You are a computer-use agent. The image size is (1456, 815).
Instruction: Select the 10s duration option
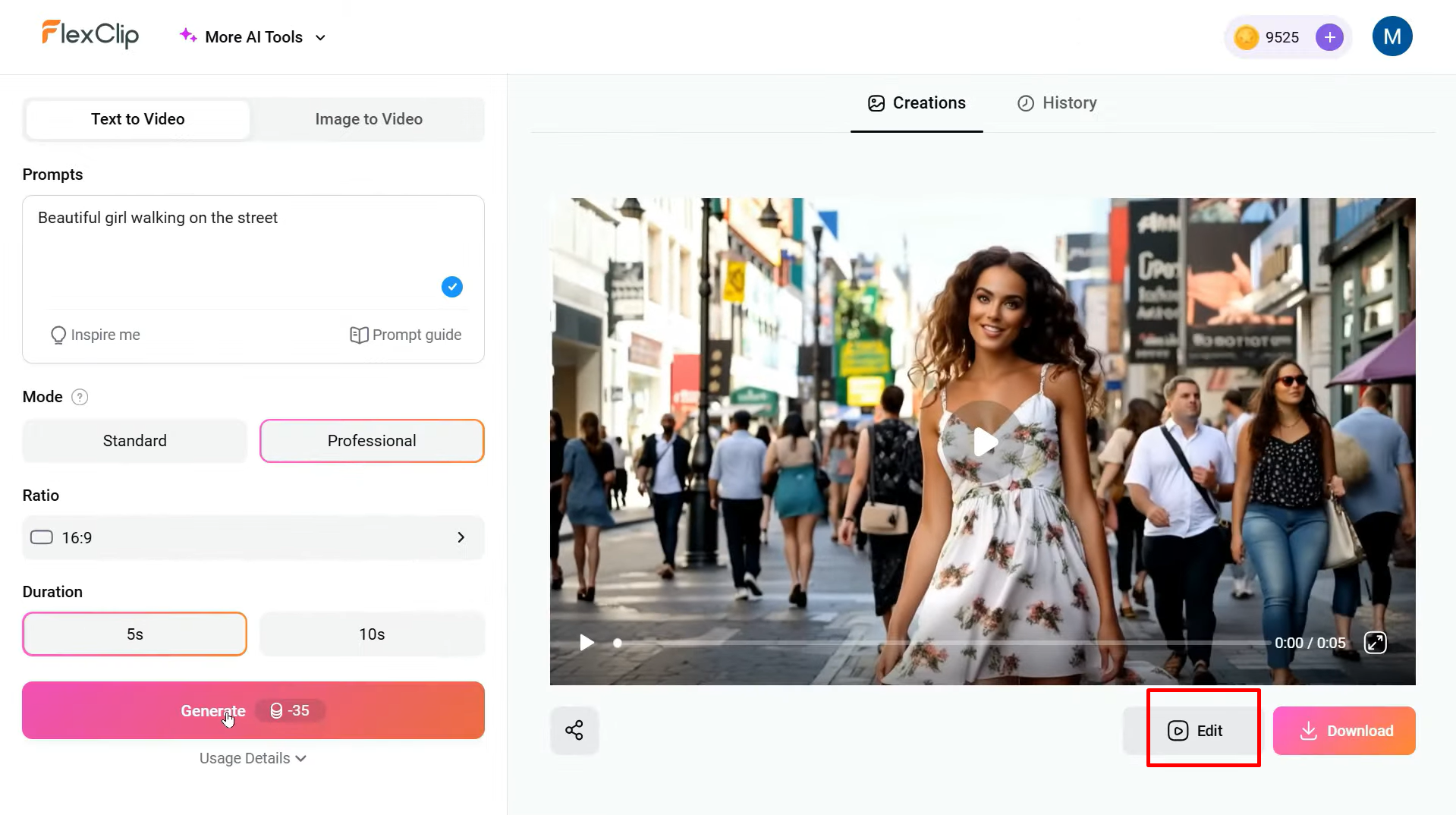click(371, 634)
